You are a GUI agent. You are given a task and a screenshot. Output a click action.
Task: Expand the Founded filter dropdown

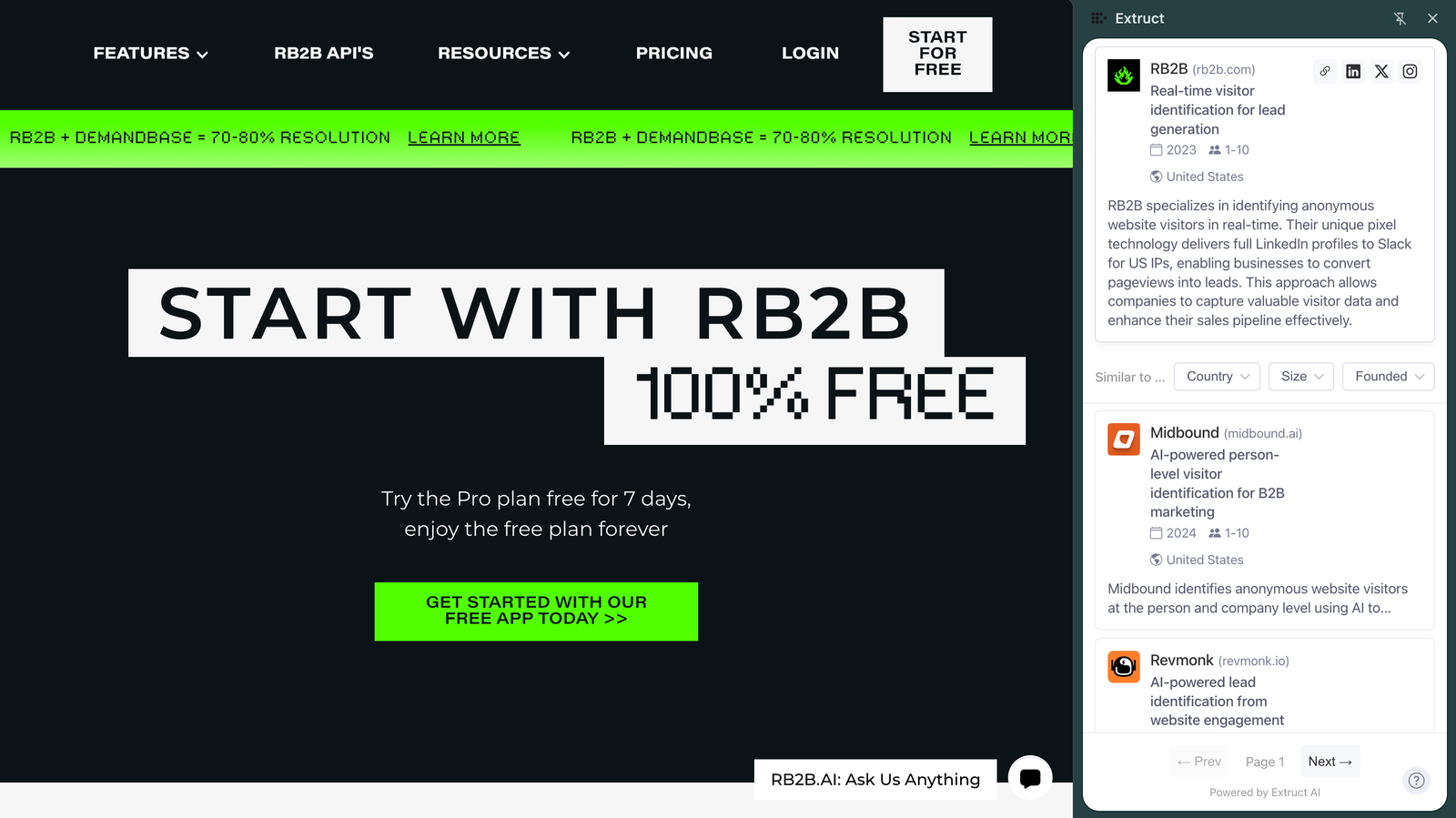(x=1389, y=377)
